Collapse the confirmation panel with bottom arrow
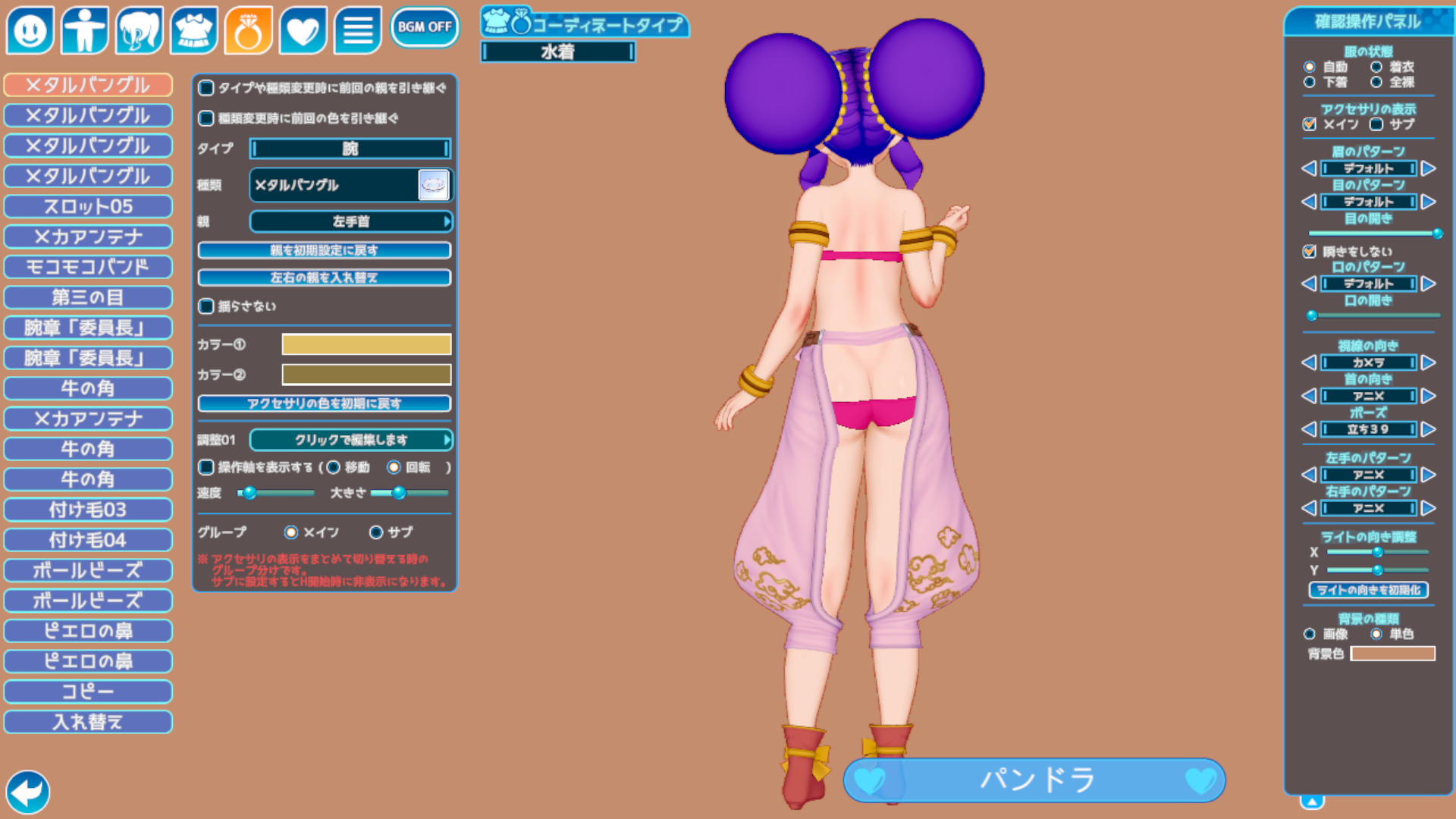The height and width of the screenshot is (819, 1456). tap(1313, 802)
